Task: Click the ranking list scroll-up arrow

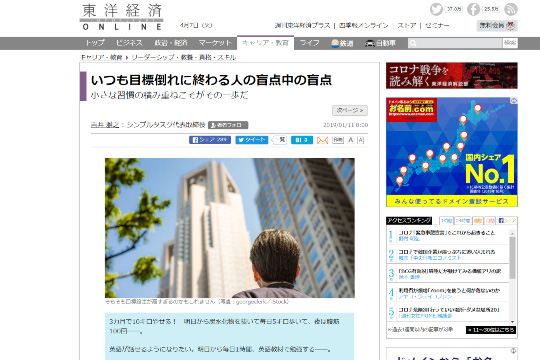Action: click(512, 234)
